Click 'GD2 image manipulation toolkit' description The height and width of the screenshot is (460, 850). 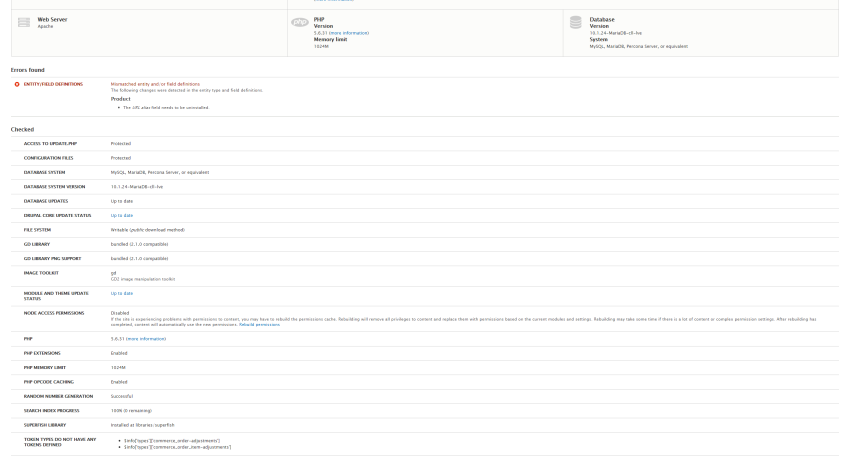(x=143, y=280)
